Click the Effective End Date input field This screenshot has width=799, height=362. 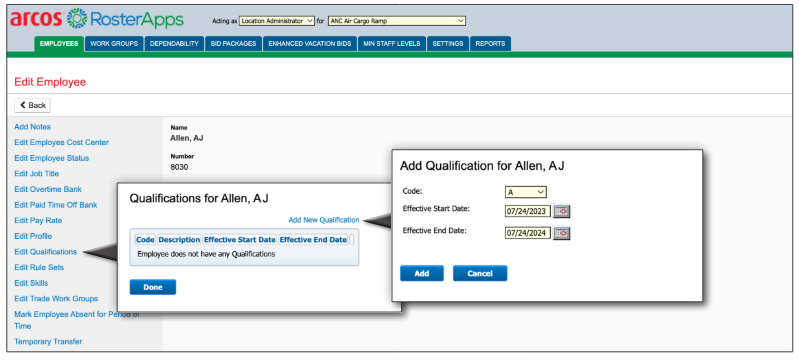528,233
